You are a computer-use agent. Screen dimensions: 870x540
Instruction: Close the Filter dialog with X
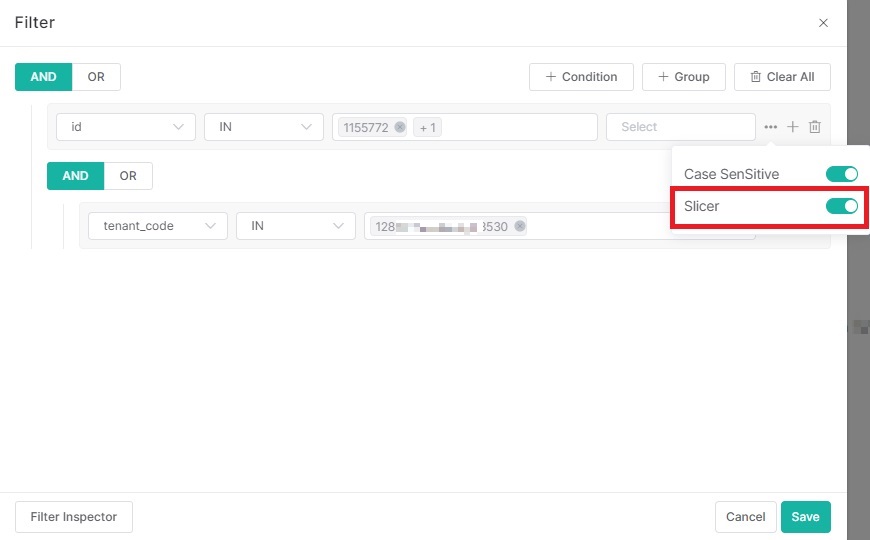823,23
